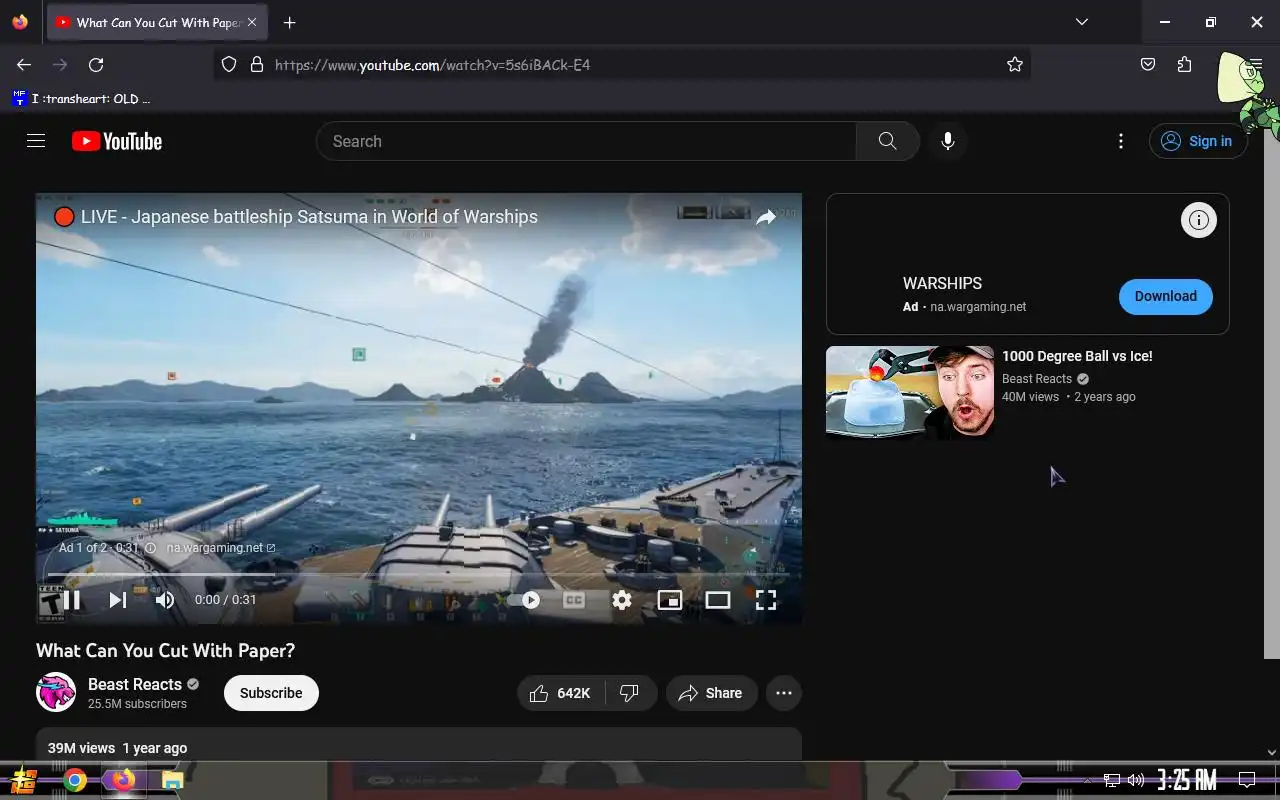Close the What Can You Cut tab
The width and height of the screenshot is (1280, 800).
click(x=252, y=22)
